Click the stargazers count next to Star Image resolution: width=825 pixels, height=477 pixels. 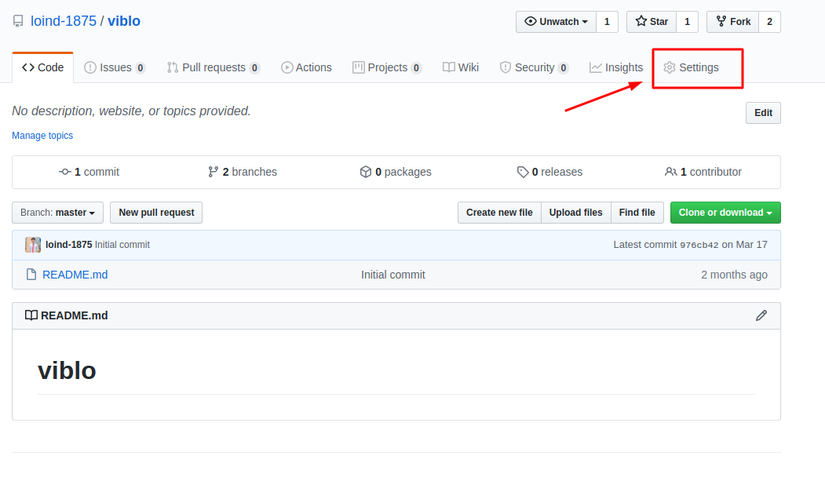click(x=687, y=22)
